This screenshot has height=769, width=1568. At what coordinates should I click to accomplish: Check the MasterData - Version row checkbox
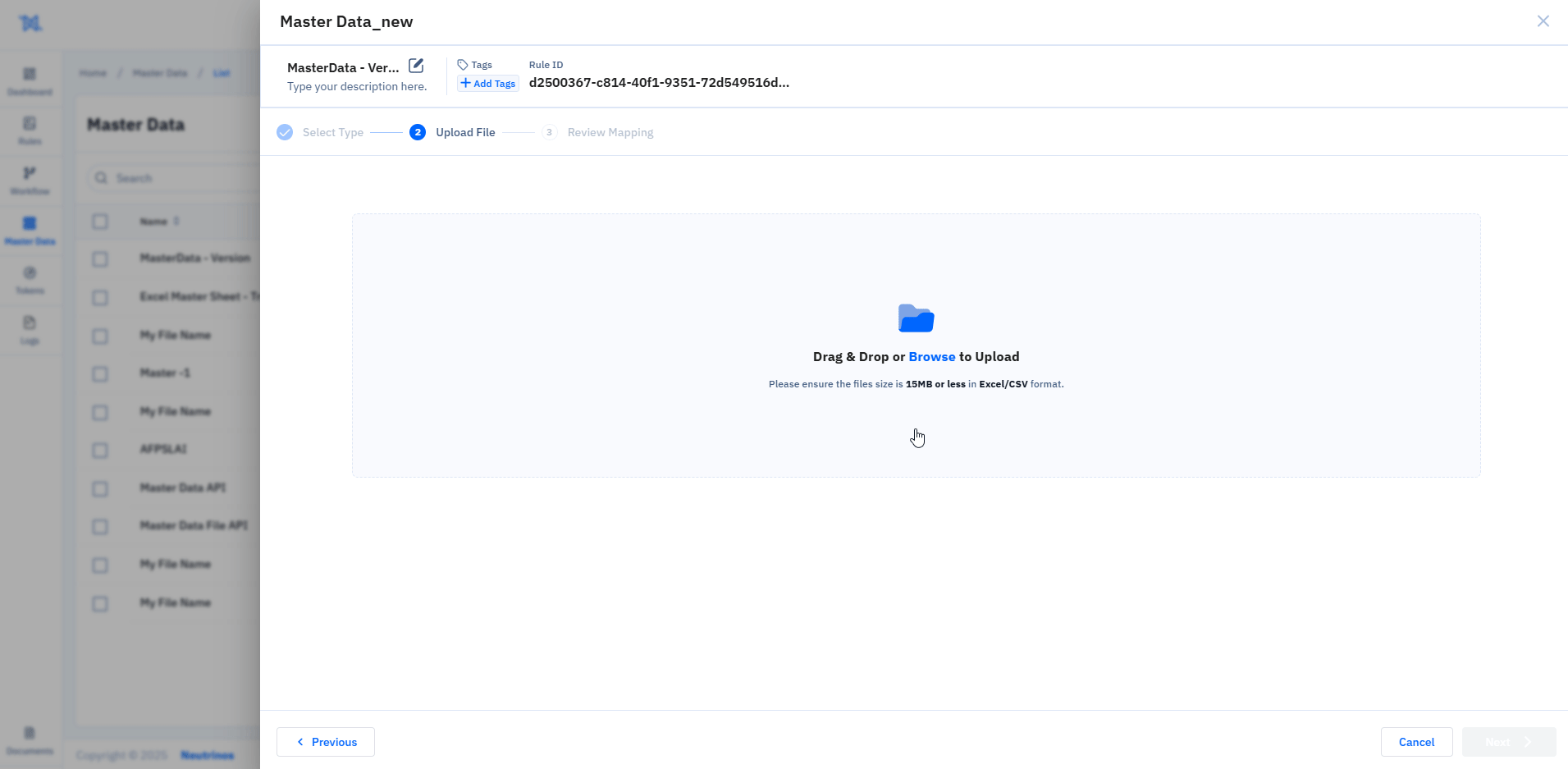[x=100, y=259]
